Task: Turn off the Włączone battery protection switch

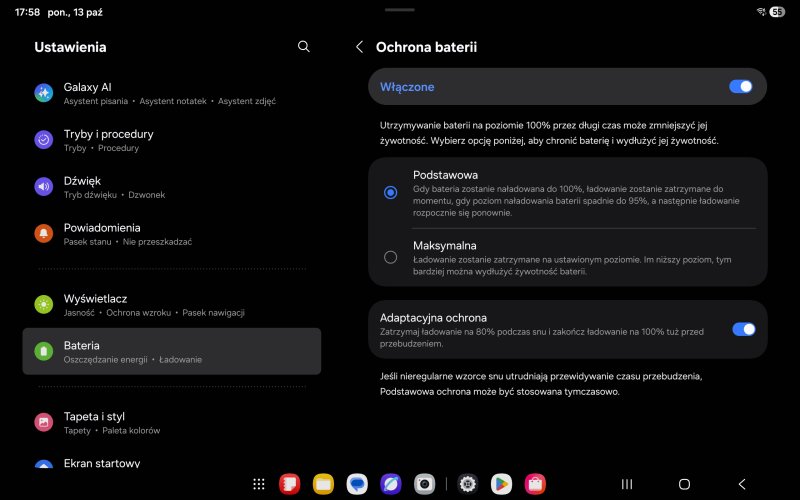Action: click(740, 87)
